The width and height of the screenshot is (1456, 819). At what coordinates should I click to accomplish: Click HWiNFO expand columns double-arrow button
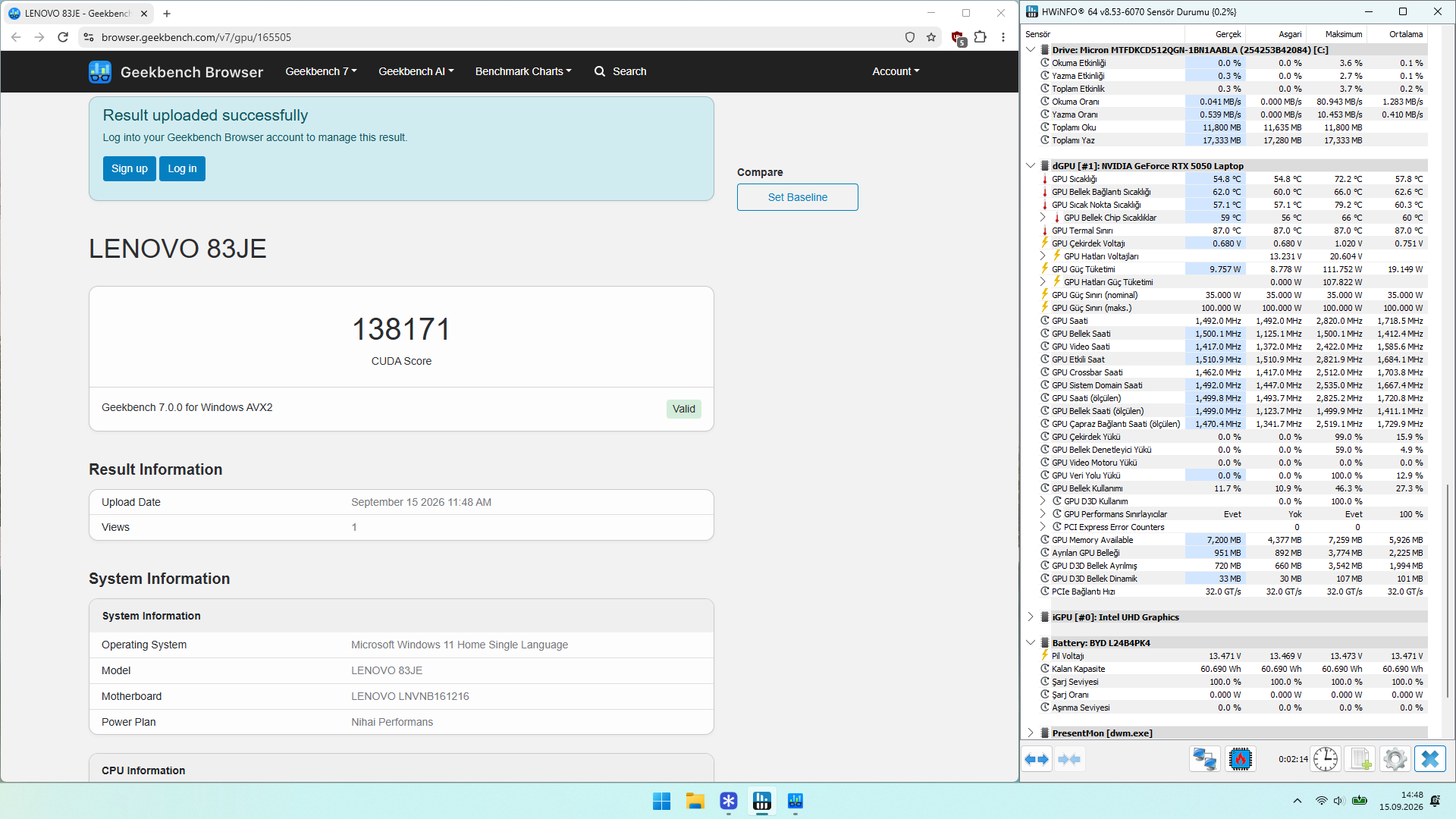(1037, 759)
